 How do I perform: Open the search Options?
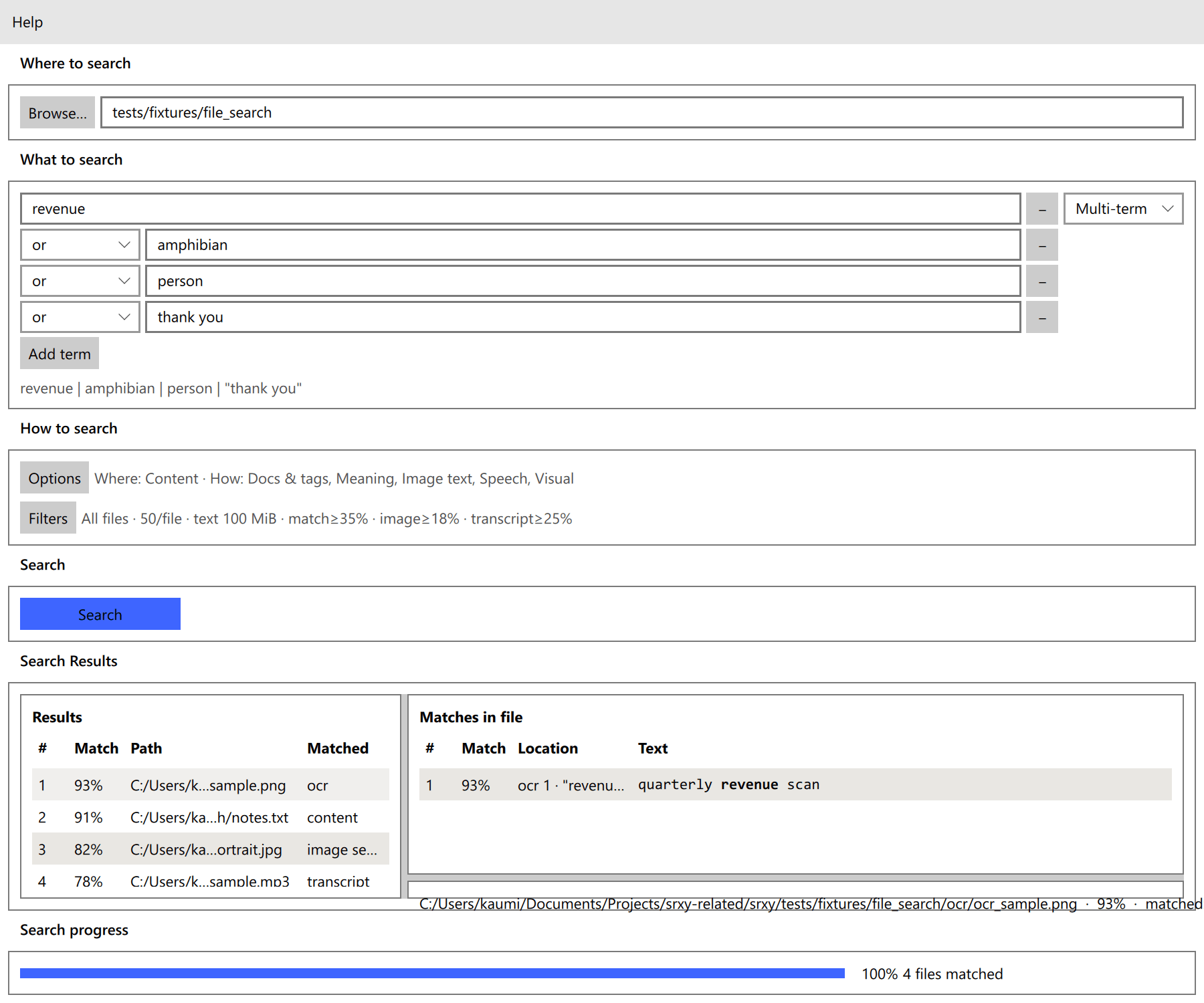point(54,477)
